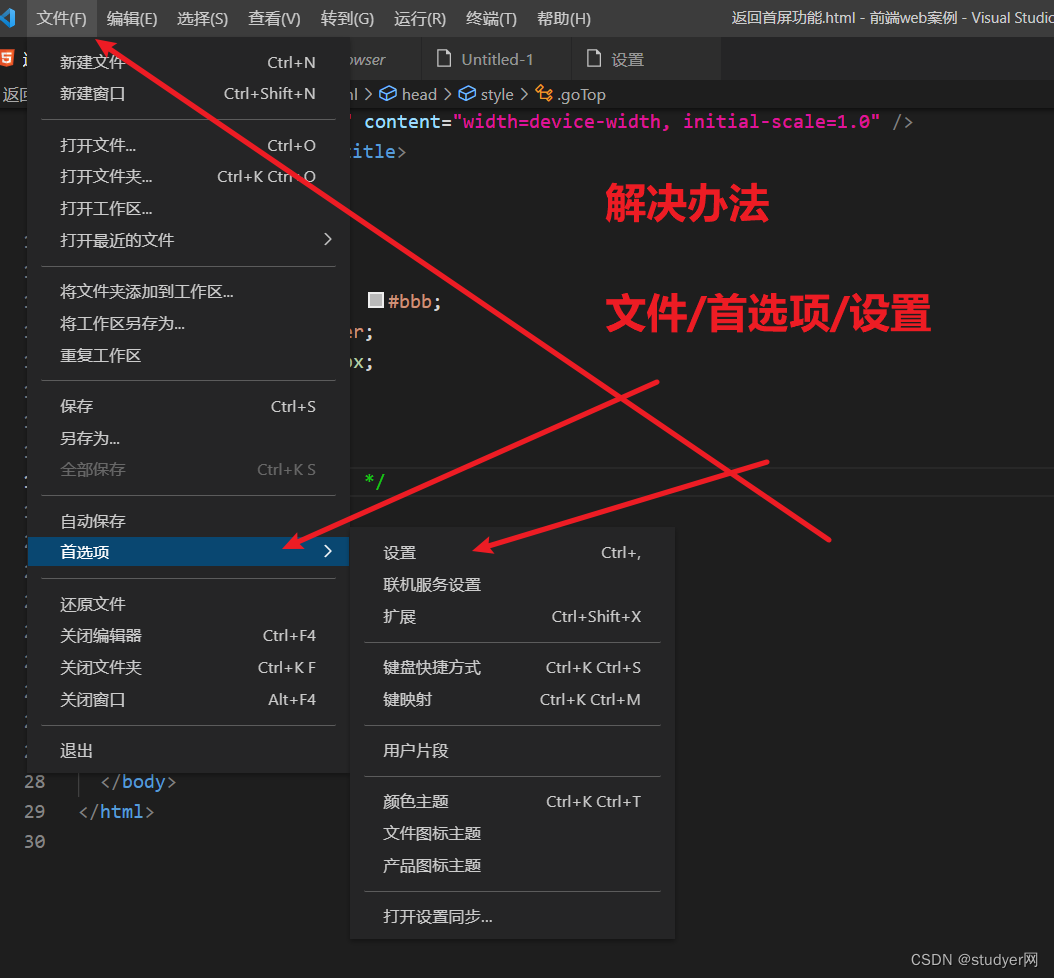This screenshot has width=1054, height=978.
Task: Click 退出 to exit the application
Action: coord(77,750)
